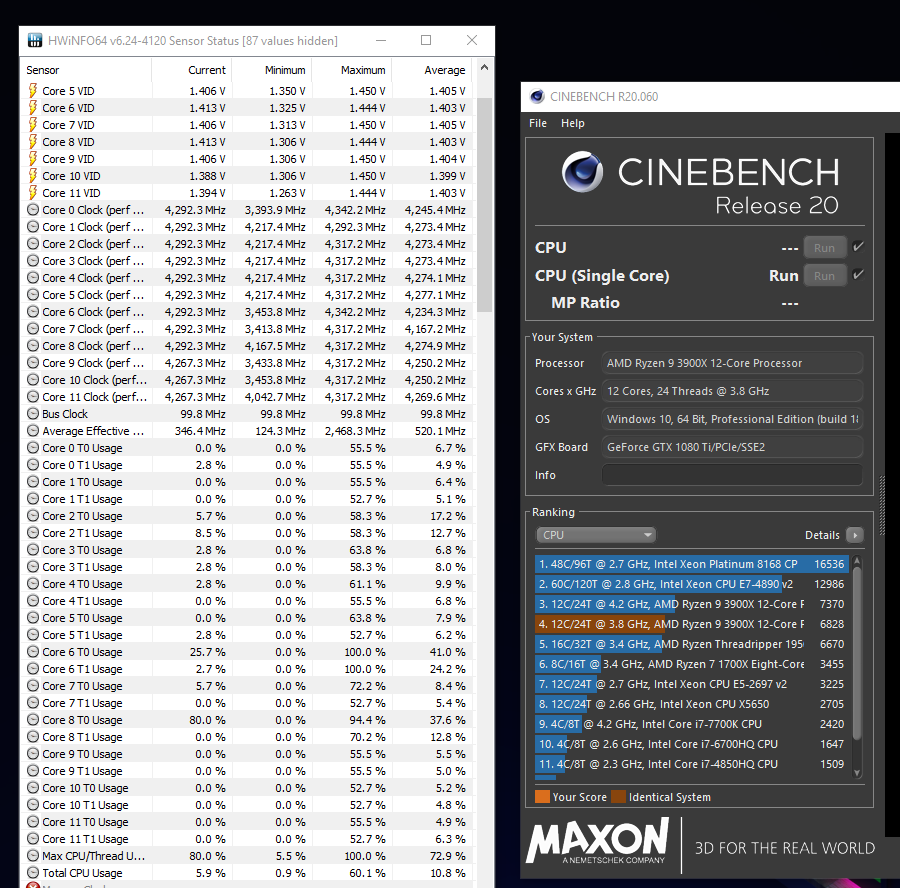Screen dimensions: 900x888
Task: Select ranking entry 1 Xeon Platinum 8168
Action: click(692, 564)
